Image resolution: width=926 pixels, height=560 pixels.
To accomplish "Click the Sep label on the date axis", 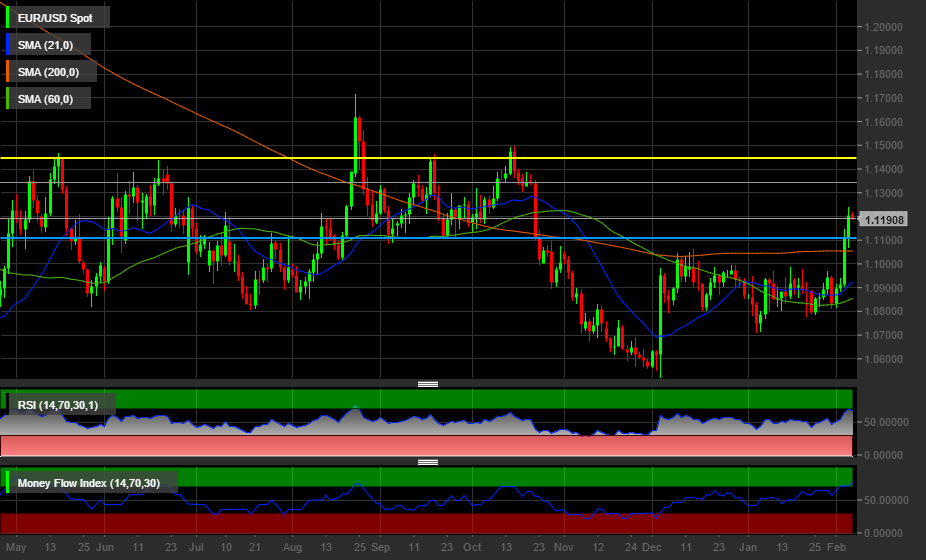I will 380,548.
